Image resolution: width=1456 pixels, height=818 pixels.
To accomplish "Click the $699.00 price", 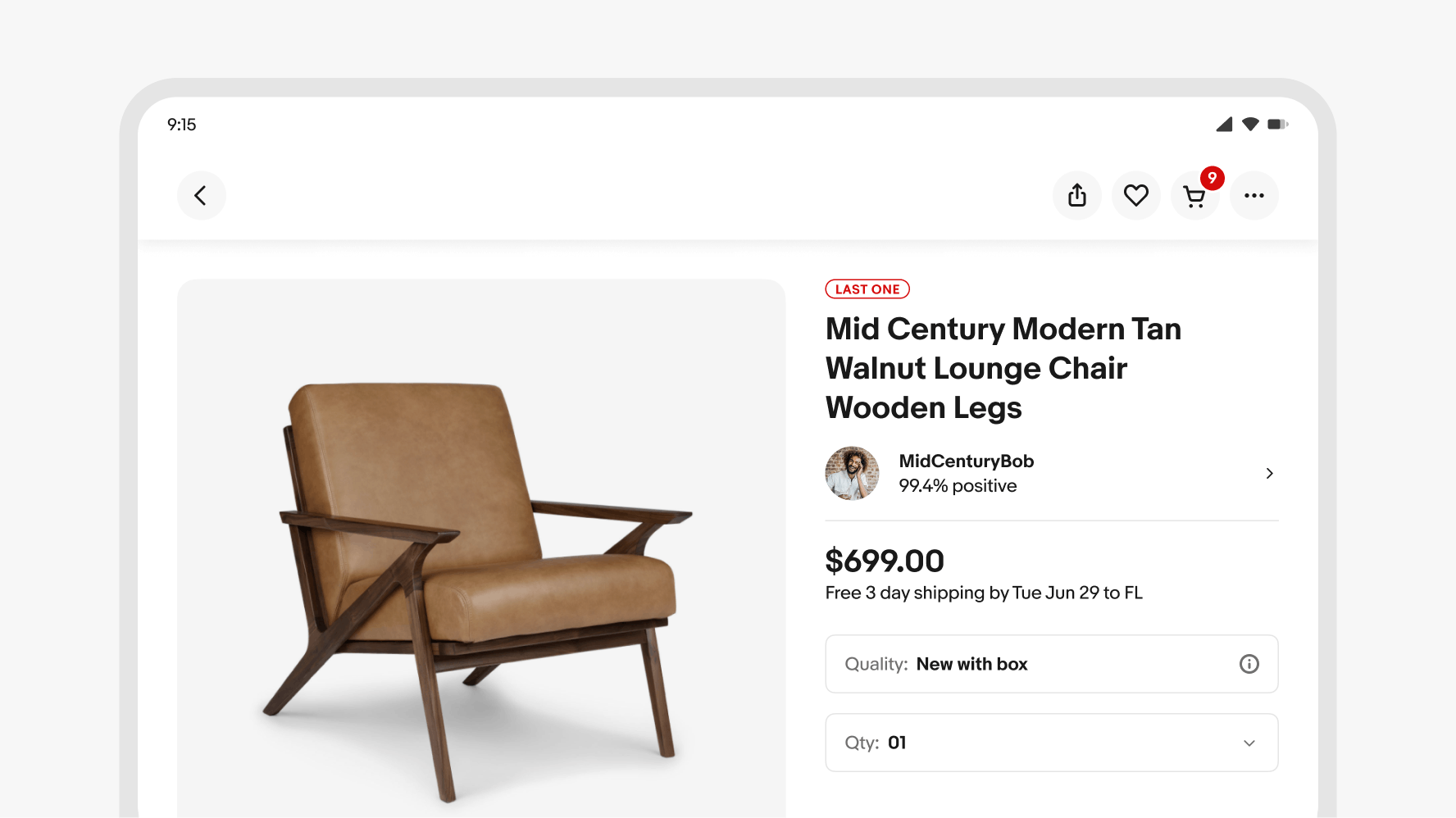I will point(885,561).
